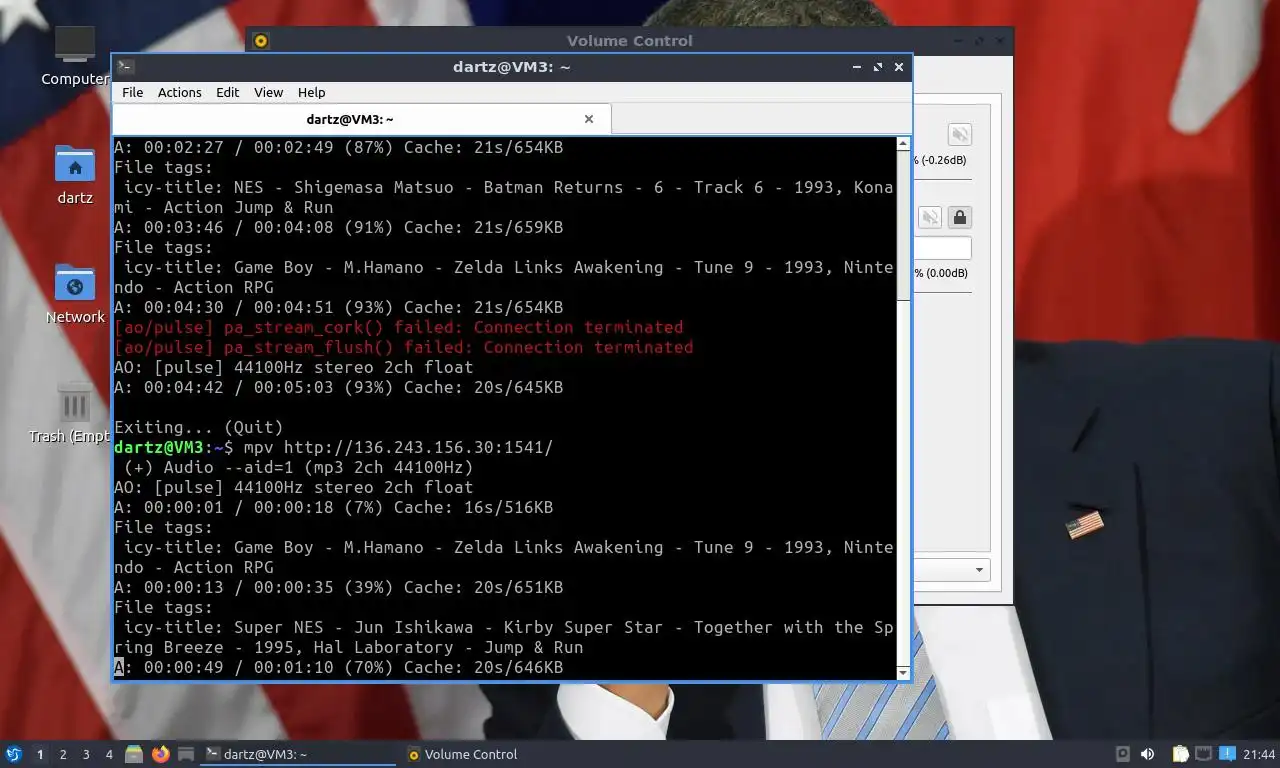The image size is (1280, 768).
Task: Click the mpv http://136.243.156.30:1541/ command text
Action: point(398,447)
